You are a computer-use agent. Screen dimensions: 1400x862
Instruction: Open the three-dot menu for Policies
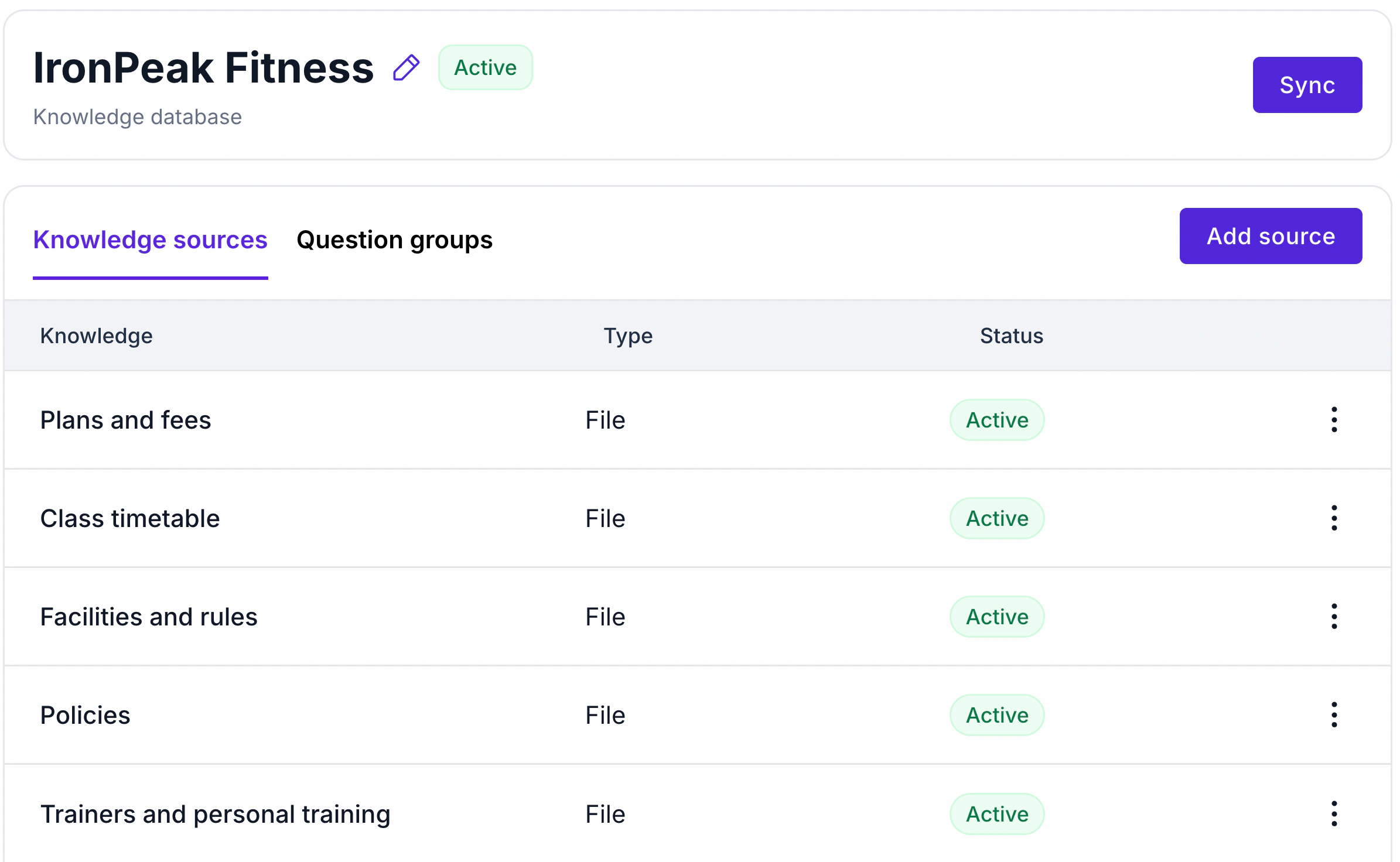1334,714
